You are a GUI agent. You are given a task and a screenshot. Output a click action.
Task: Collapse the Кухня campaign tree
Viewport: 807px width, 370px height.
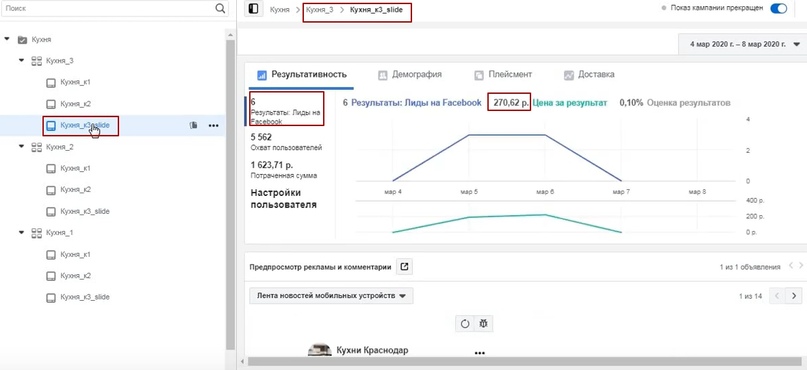(x=7, y=39)
